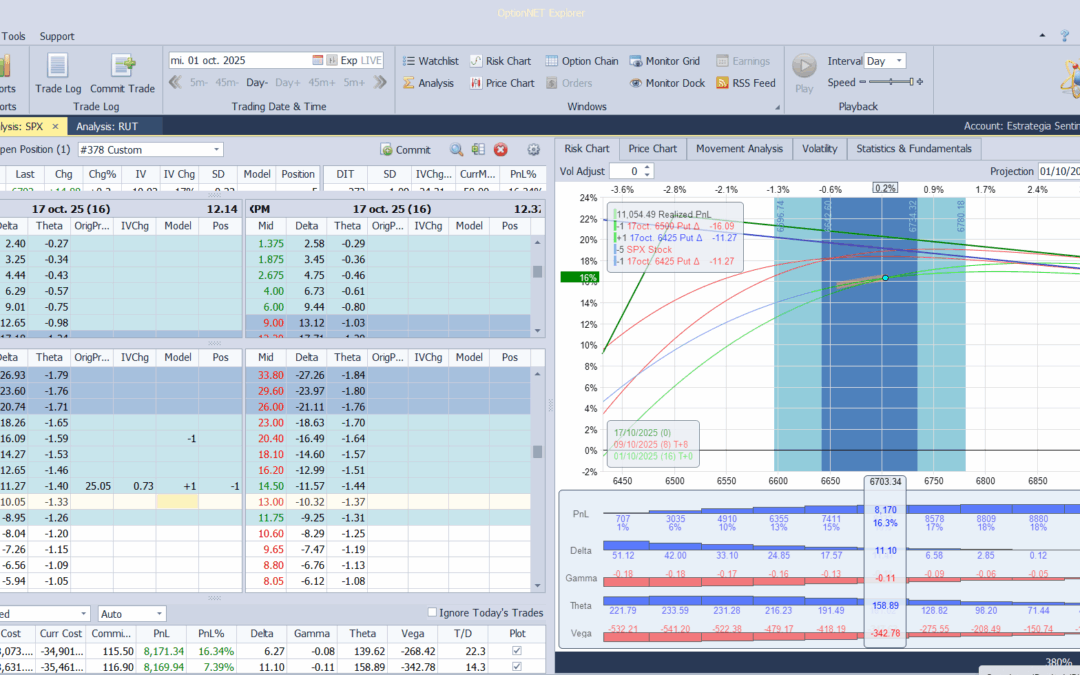This screenshot has width=1080, height=675.
Task: Click the Day+ time step button
Action: click(287, 83)
